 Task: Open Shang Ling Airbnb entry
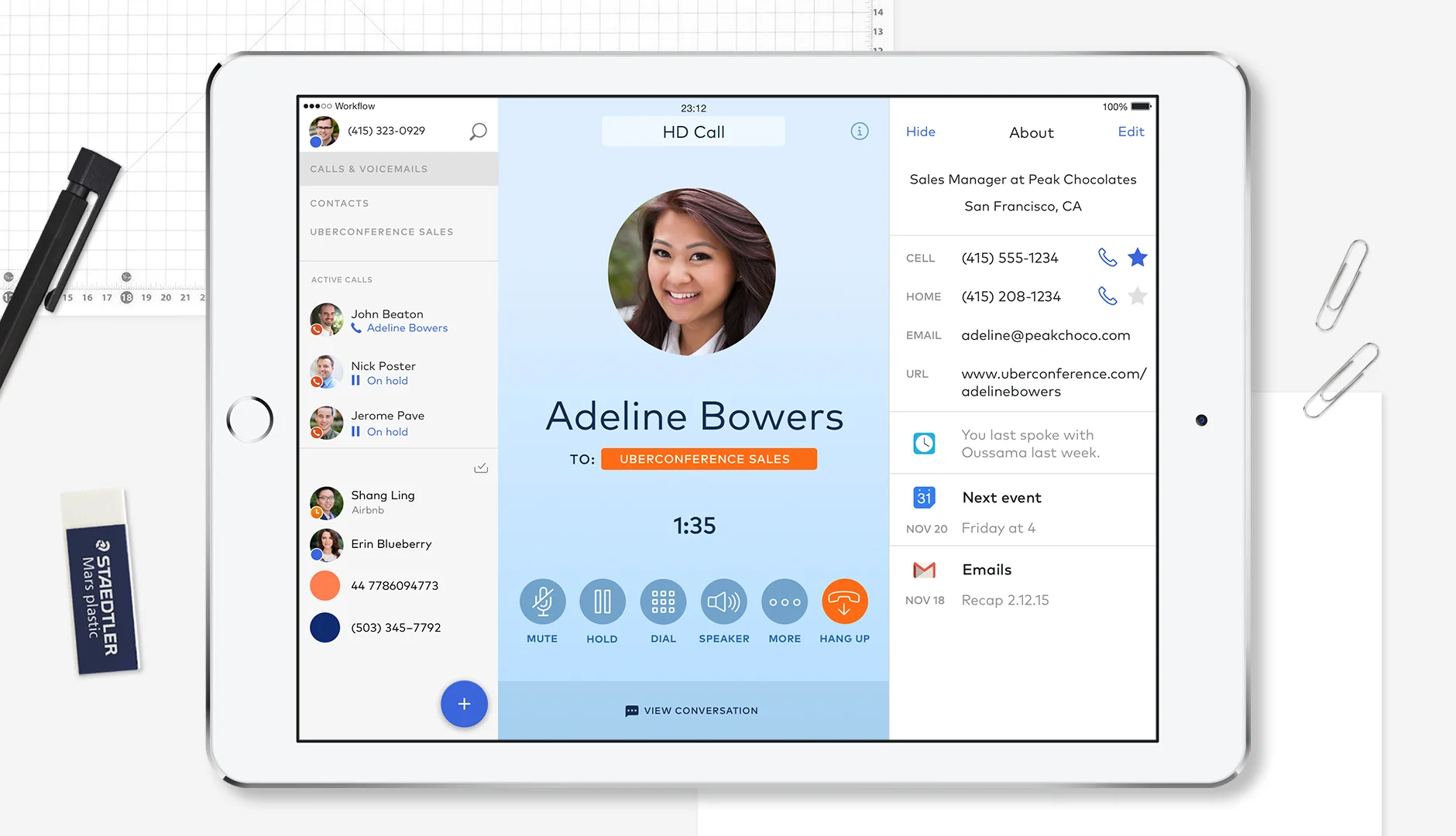click(x=399, y=502)
